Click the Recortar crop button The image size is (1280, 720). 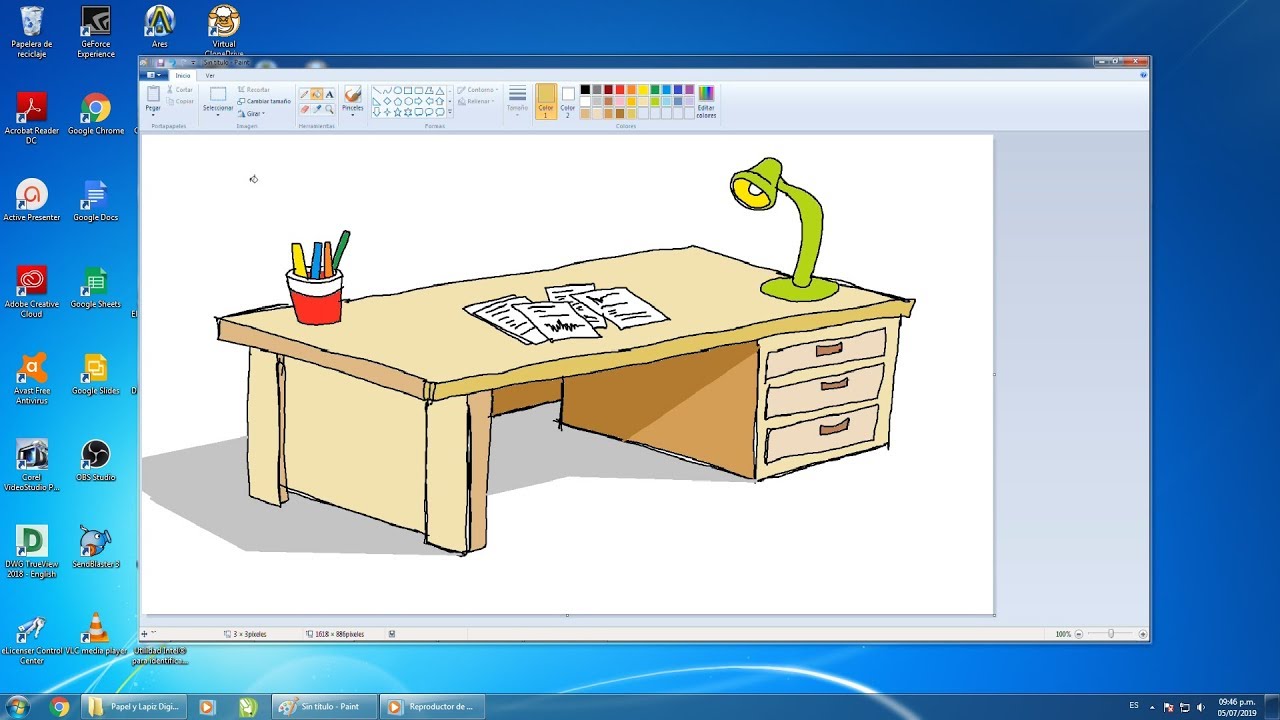pyautogui.click(x=254, y=90)
